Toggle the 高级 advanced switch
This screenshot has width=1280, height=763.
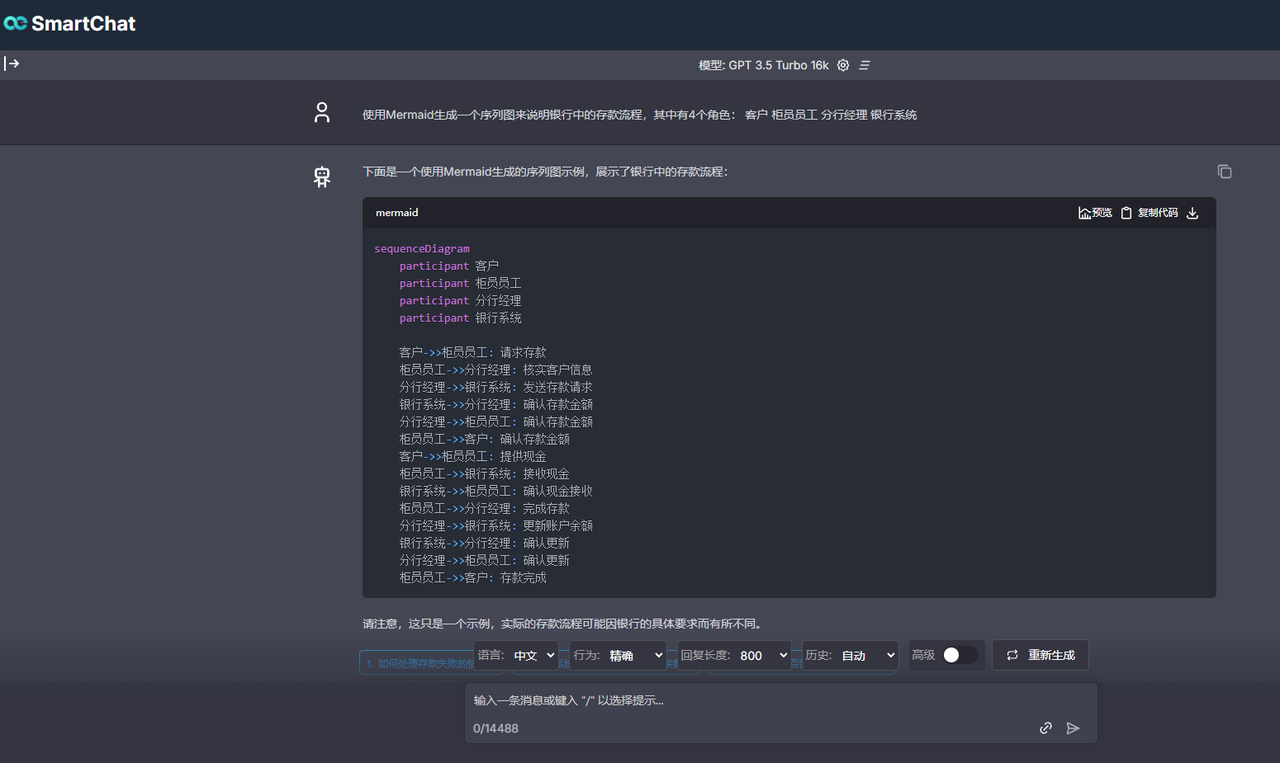point(959,655)
